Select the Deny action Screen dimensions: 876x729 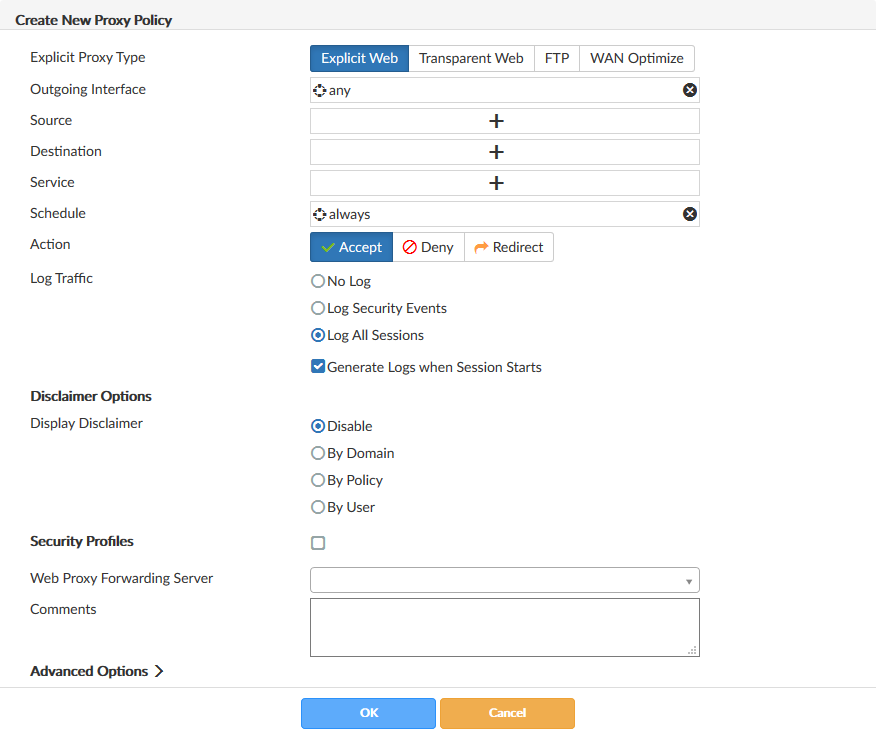coord(428,247)
